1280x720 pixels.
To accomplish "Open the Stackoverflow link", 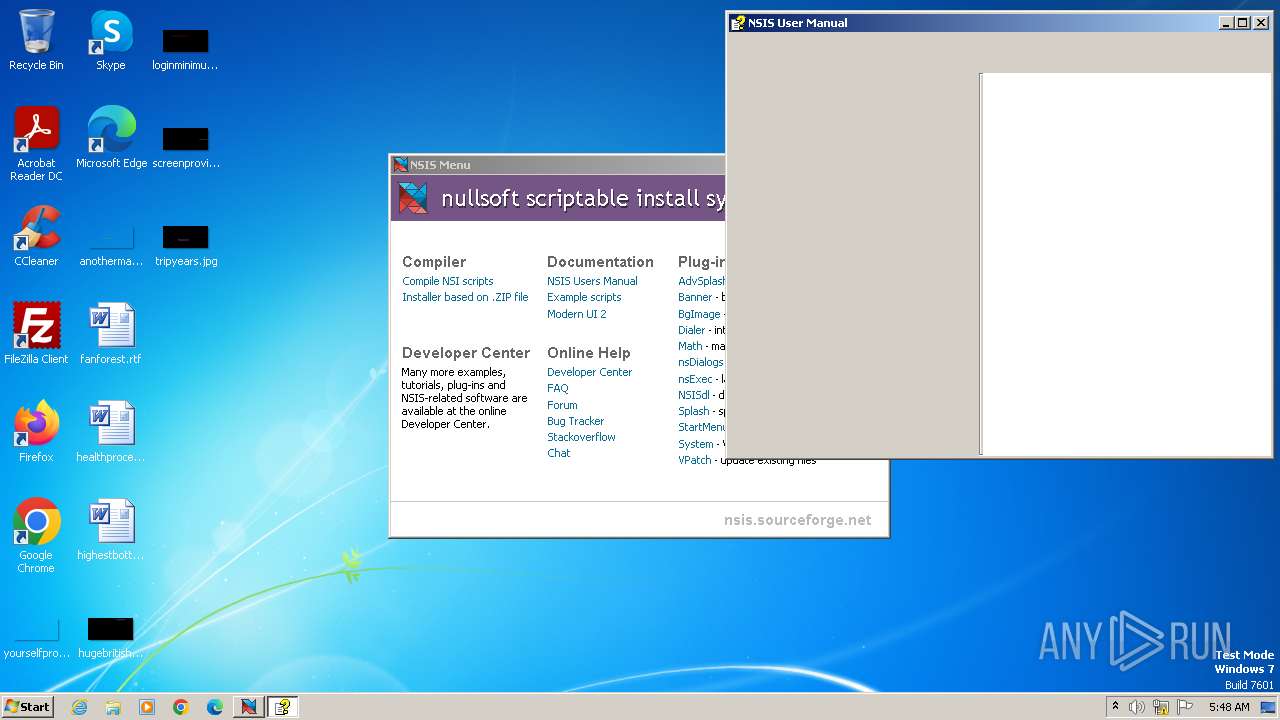I will pos(581,437).
